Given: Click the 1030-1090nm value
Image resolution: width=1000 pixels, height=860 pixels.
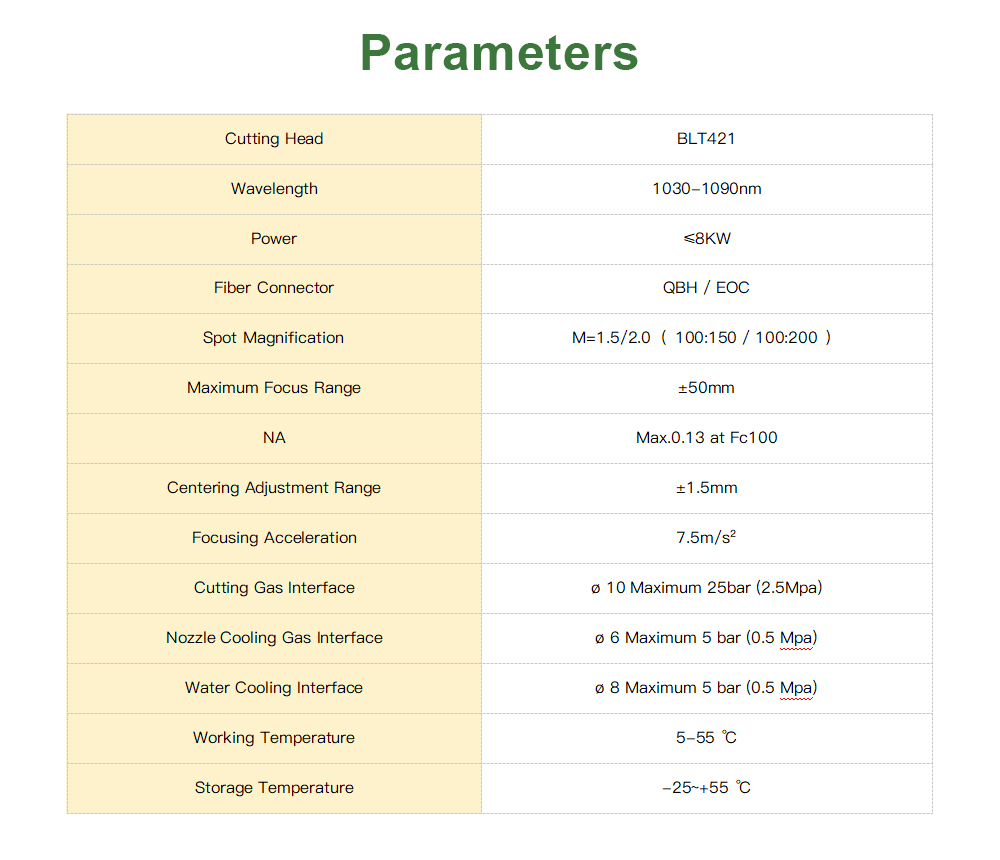Looking at the screenshot, I should [707, 189].
